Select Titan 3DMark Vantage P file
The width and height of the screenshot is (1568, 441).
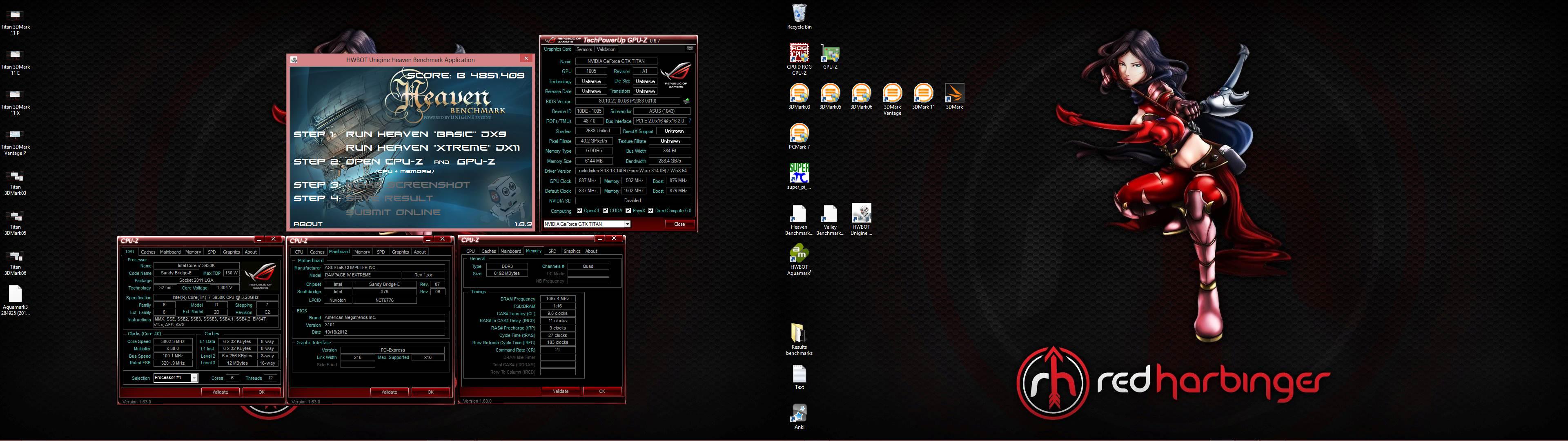pos(15,143)
